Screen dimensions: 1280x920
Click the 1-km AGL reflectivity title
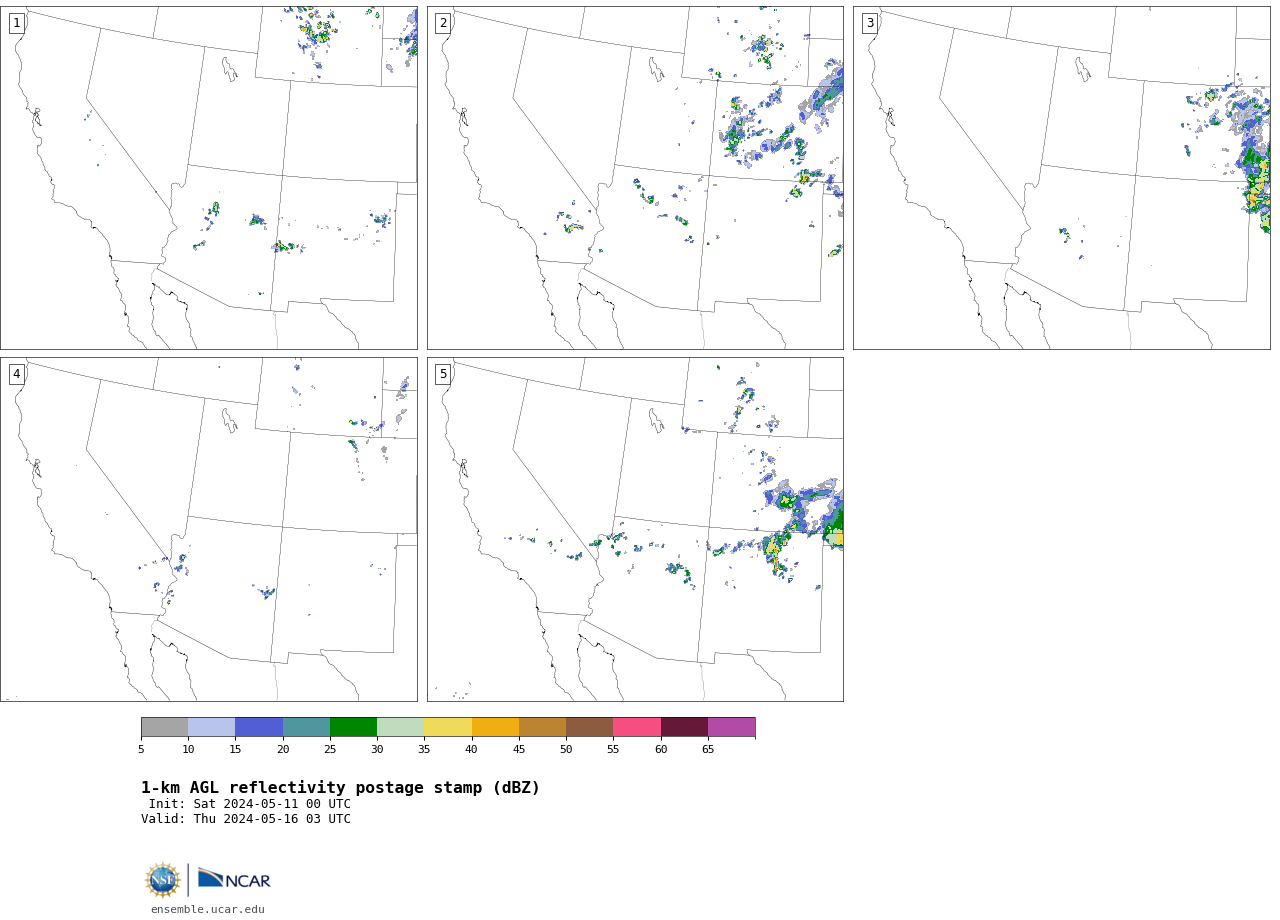click(340, 788)
